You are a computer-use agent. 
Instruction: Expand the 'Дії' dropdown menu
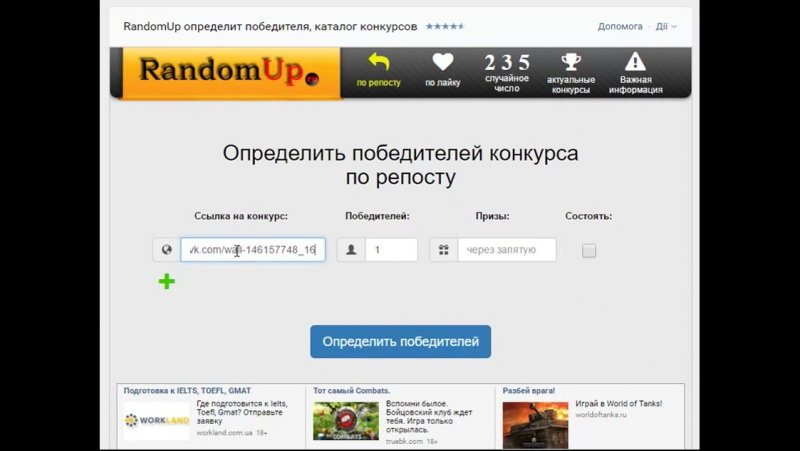(x=666, y=27)
